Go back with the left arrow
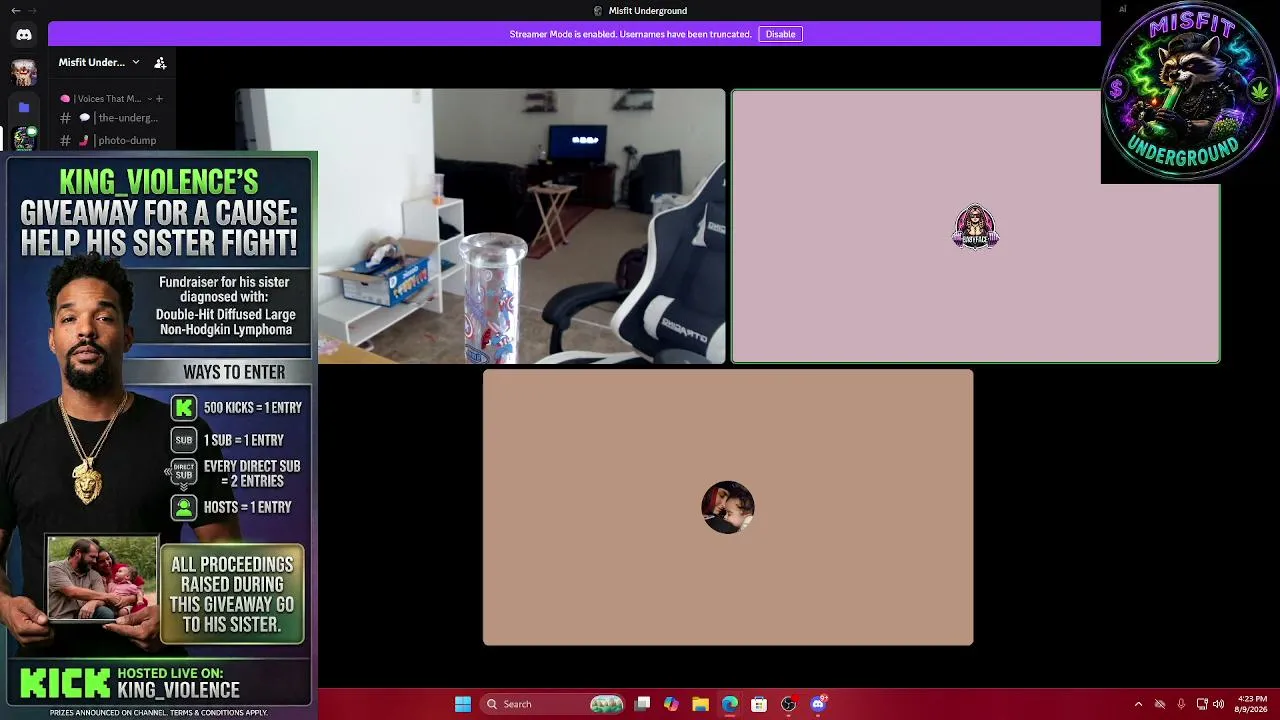Viewport: 1280px width, 720px height. click(15, 10)
